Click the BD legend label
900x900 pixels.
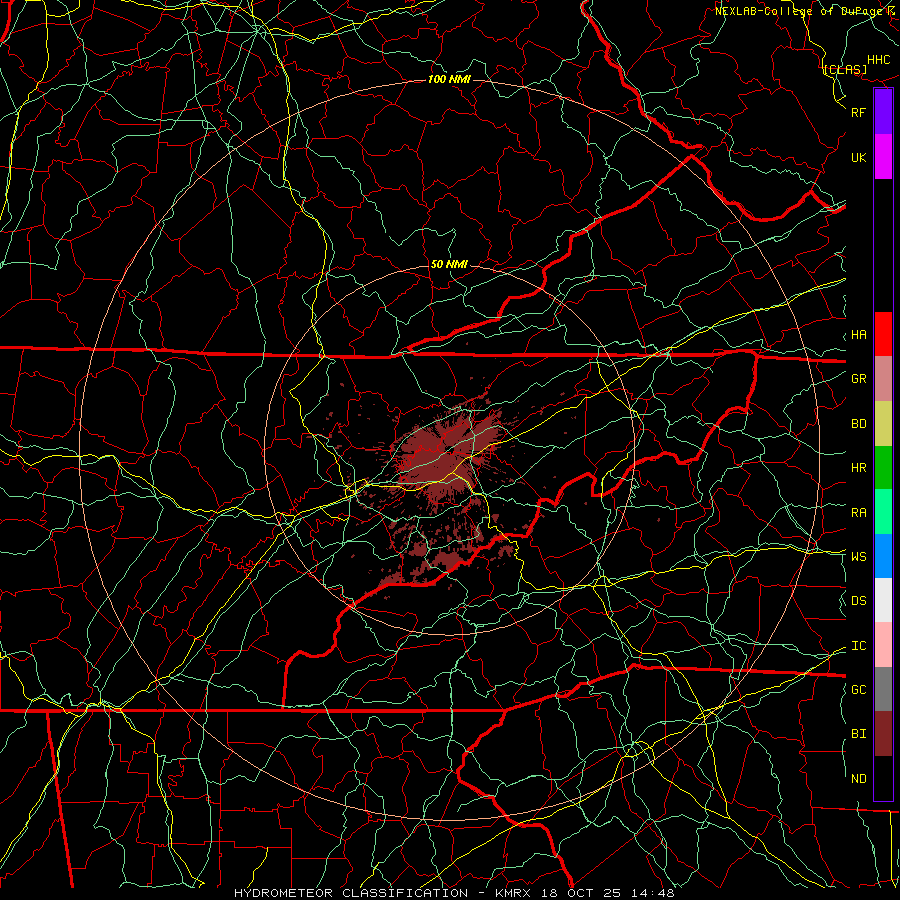coord(859,424)
